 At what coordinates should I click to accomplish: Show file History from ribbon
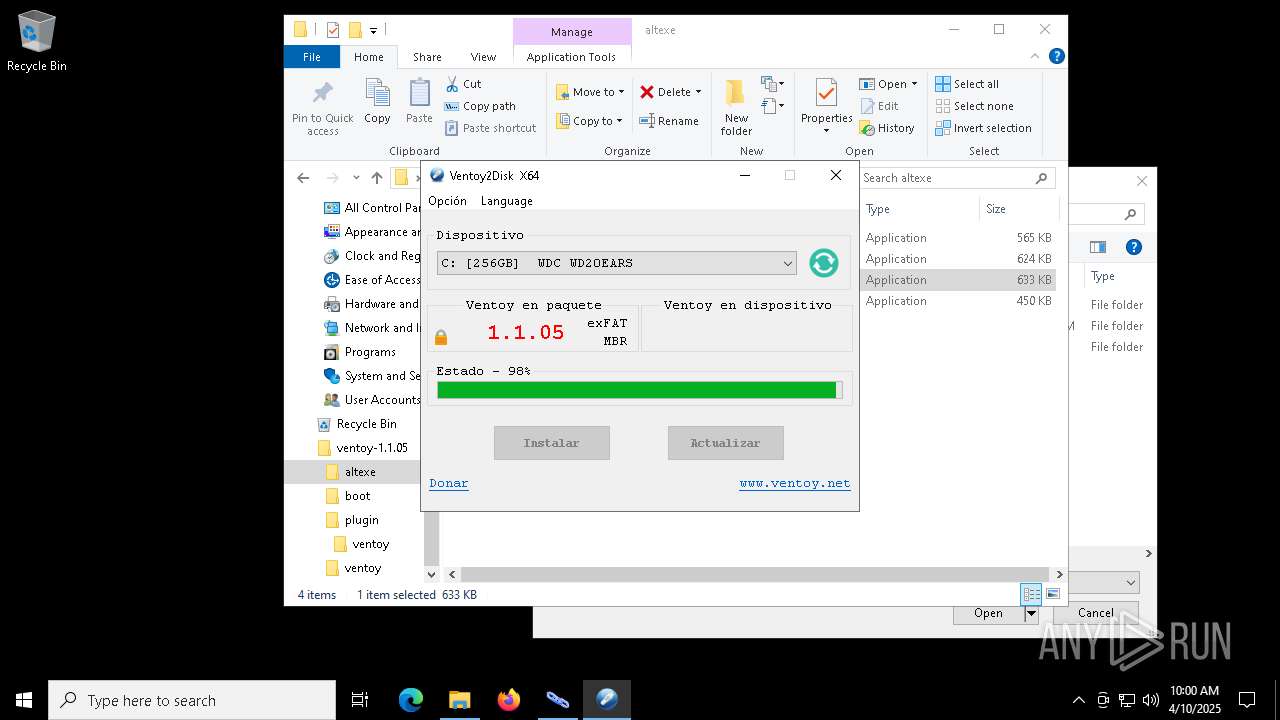point(887,128)
